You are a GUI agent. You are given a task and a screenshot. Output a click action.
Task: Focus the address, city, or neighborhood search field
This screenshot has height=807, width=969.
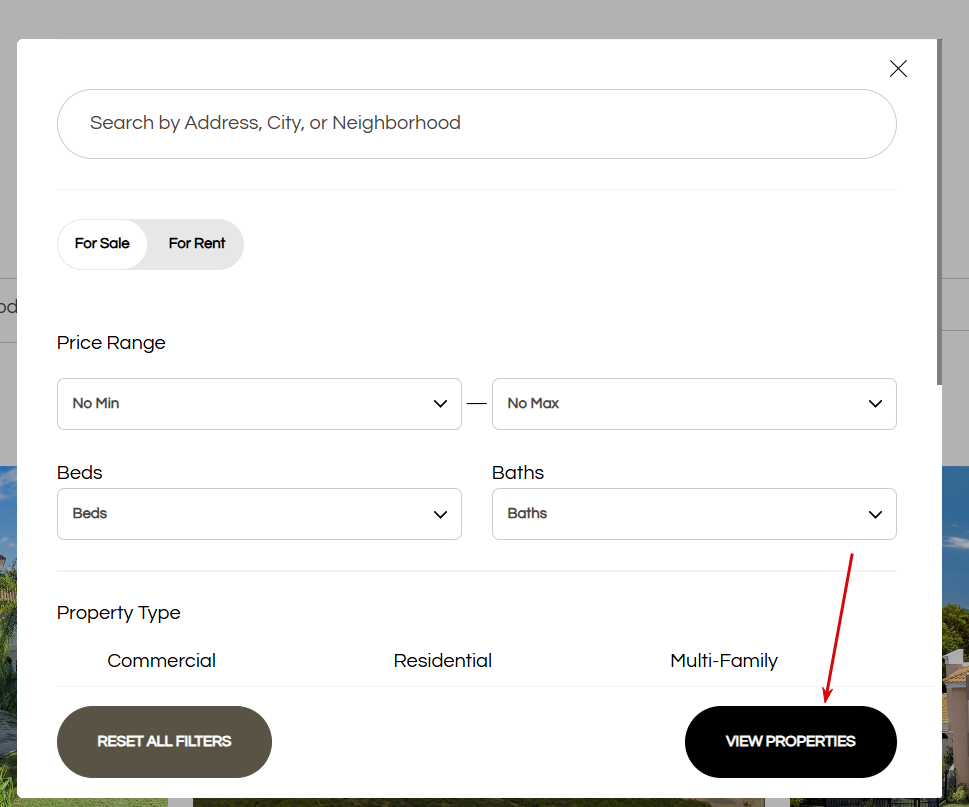(x=476, y=124)
